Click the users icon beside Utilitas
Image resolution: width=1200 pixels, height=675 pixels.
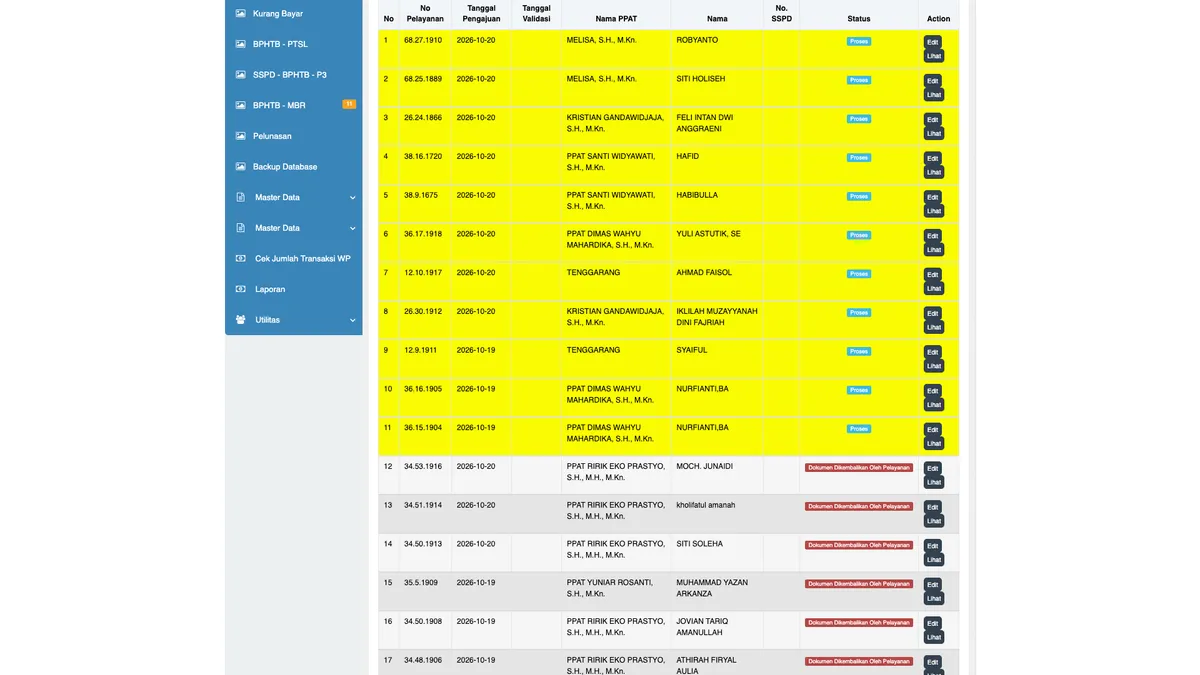pyautogui.click(x=240, y=320)
